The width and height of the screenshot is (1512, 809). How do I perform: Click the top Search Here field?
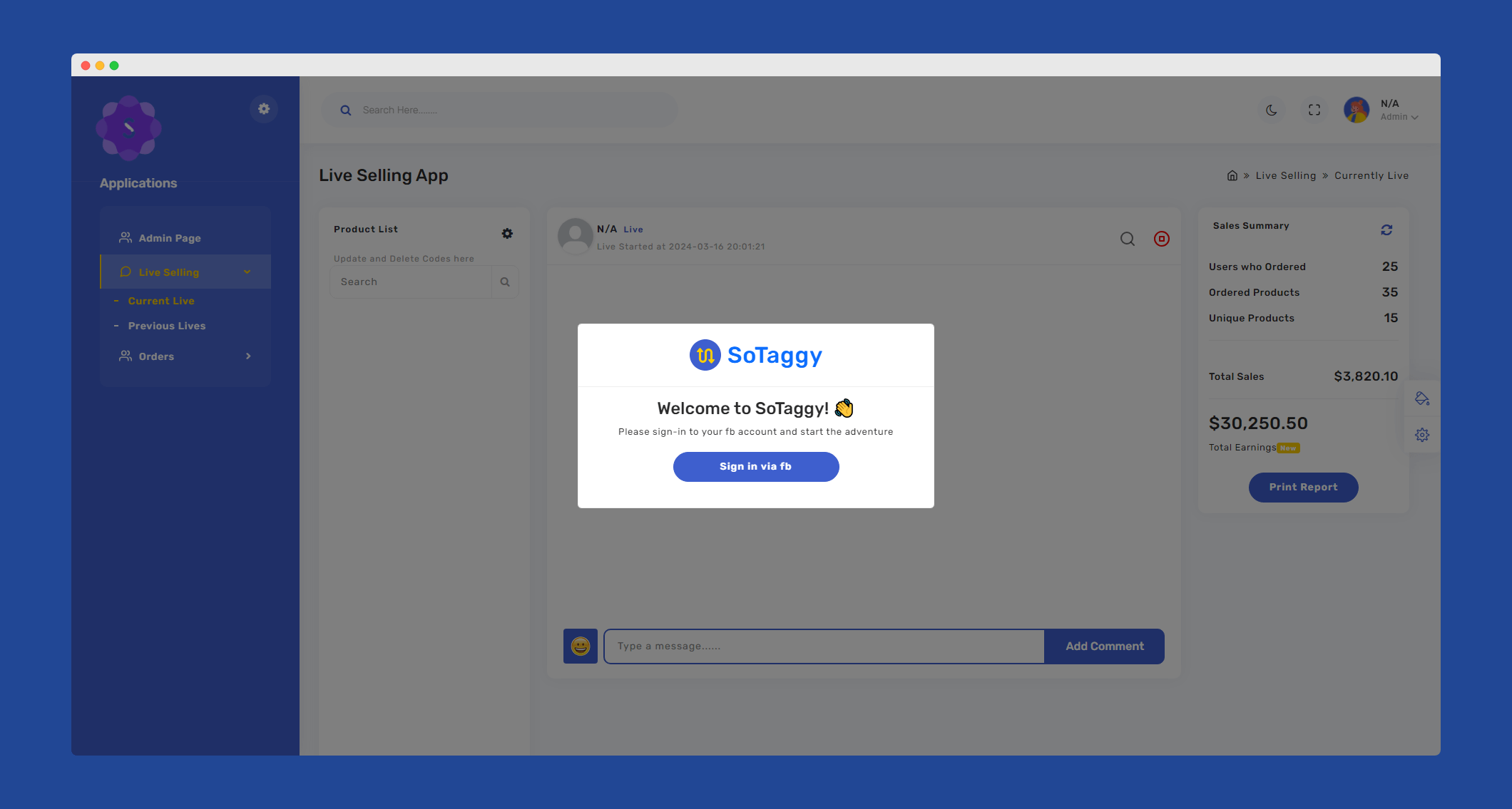499,110
